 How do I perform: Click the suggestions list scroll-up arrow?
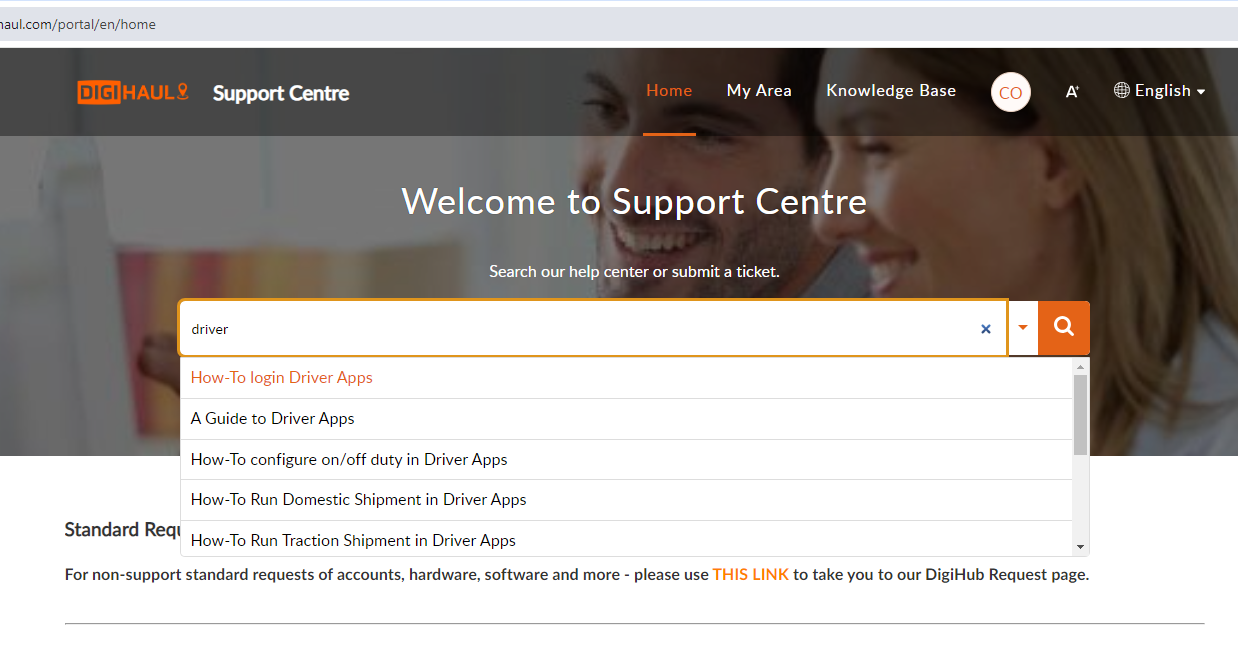(1080, 367)
